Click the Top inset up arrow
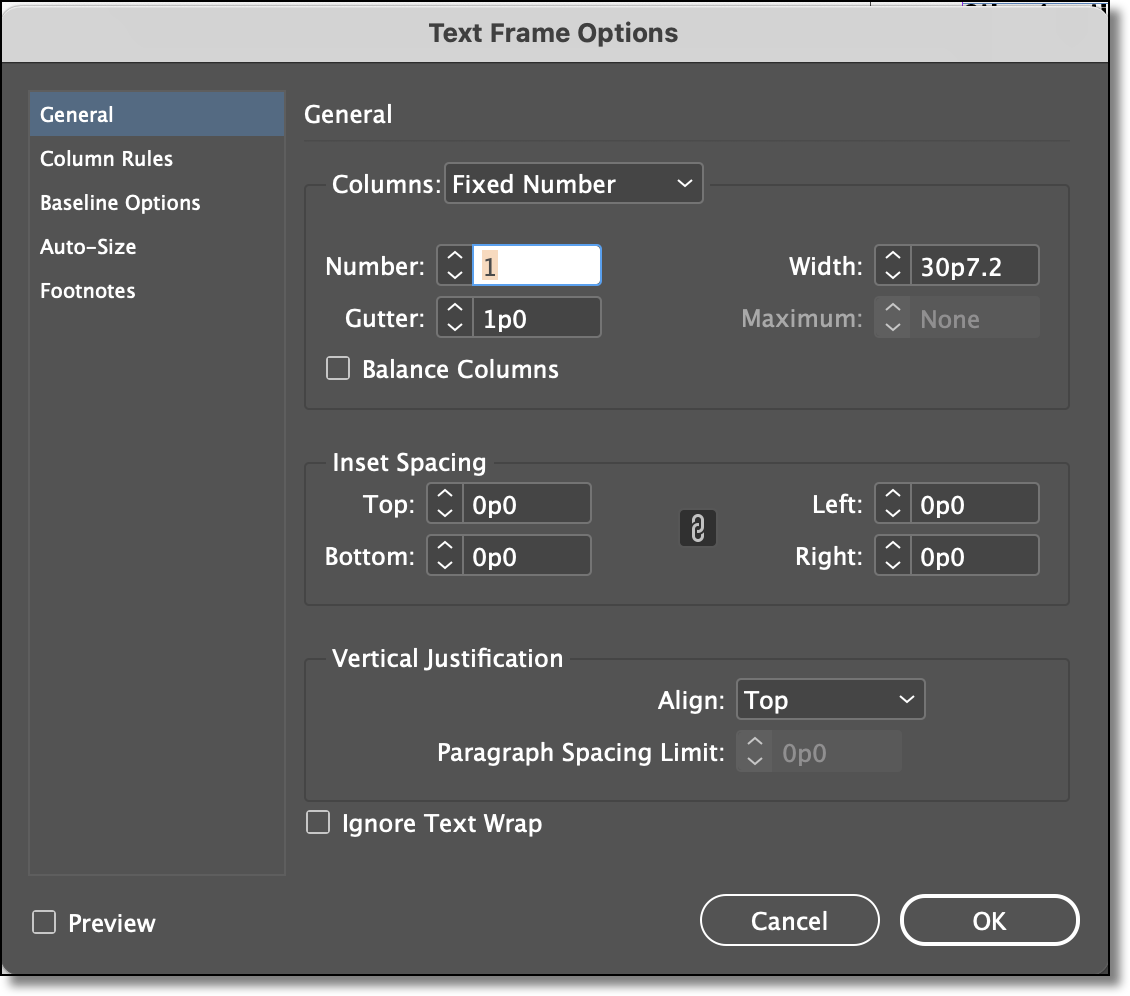The height and width of the screenshot is (996, 1130). tap(443, 496)
